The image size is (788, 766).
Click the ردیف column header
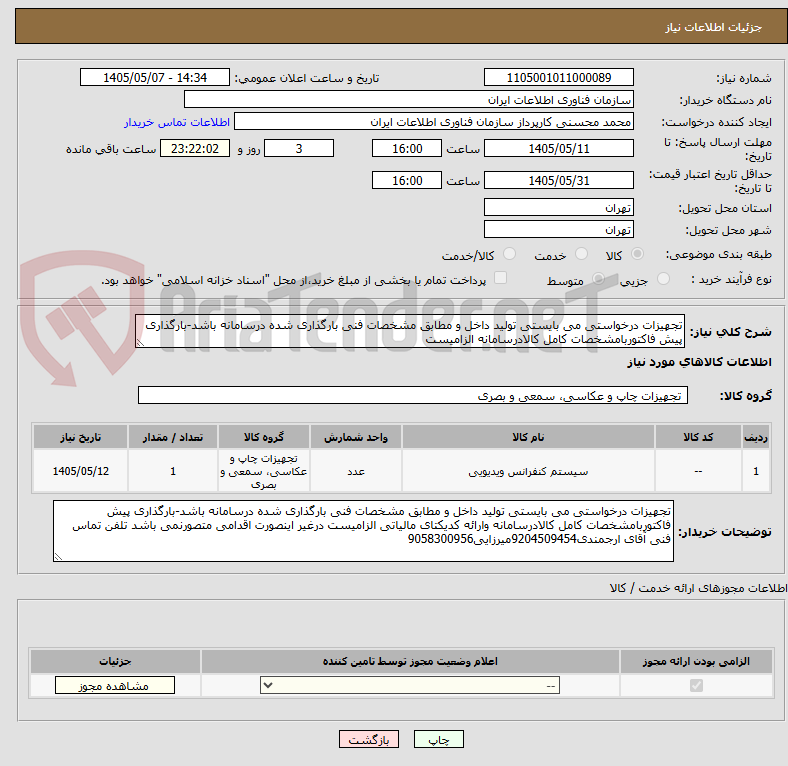point(756,437)
